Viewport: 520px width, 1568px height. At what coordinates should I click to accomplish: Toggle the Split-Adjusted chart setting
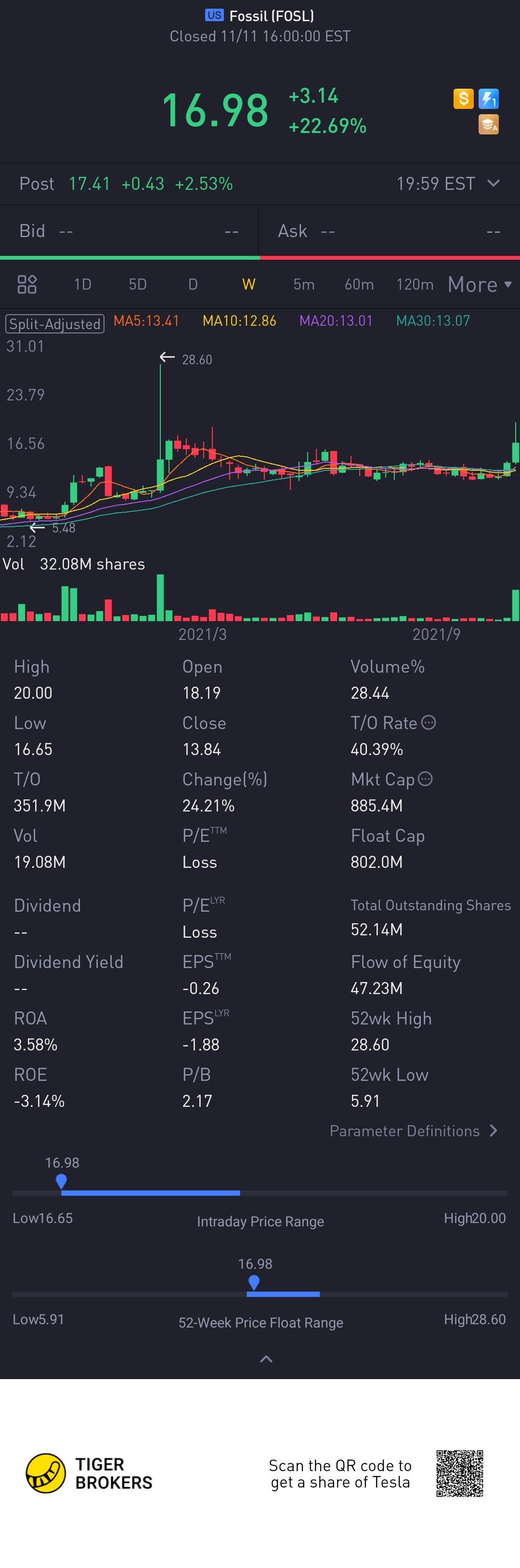coord(55,324)
